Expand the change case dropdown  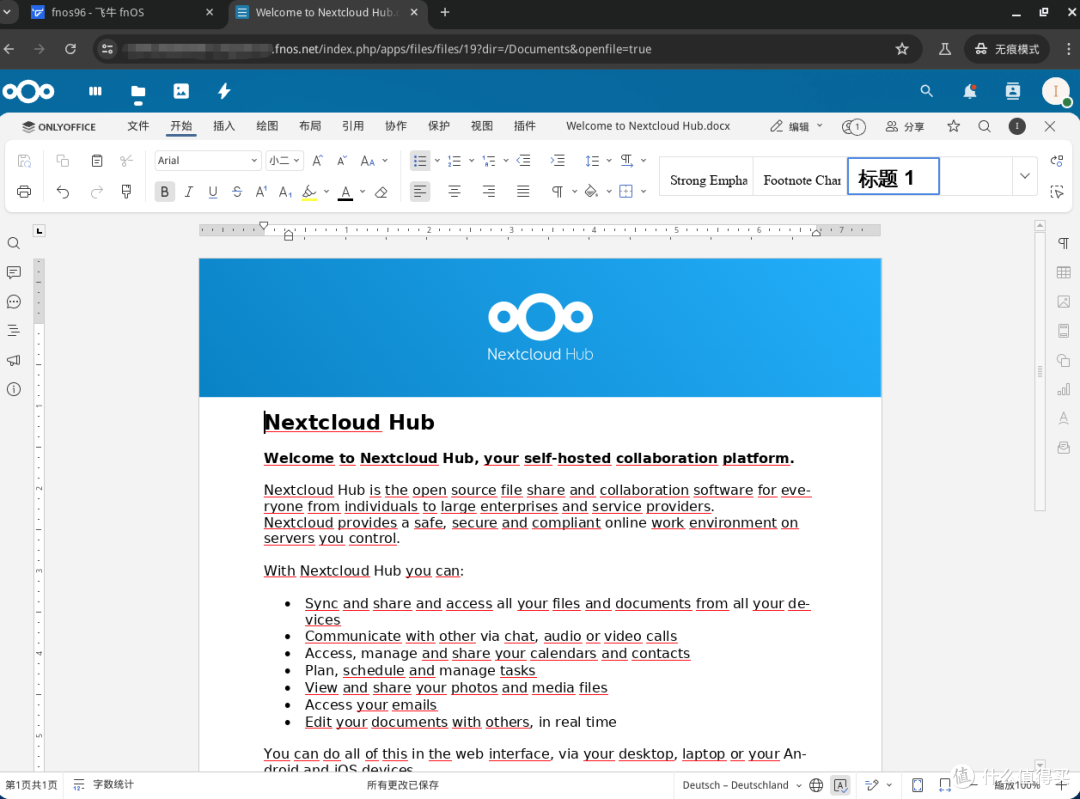385,160
